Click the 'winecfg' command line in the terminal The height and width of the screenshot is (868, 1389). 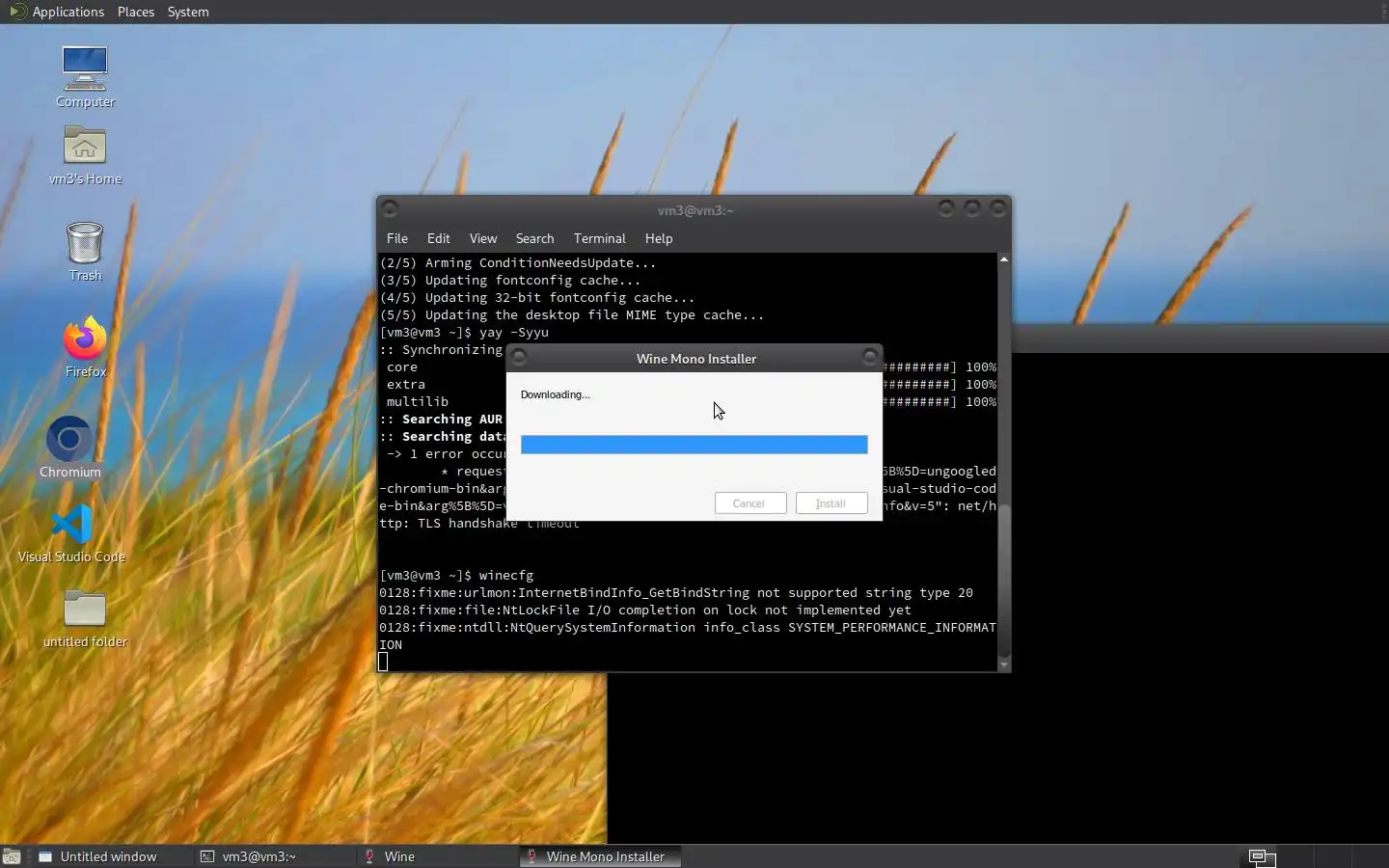click(456, 576)
